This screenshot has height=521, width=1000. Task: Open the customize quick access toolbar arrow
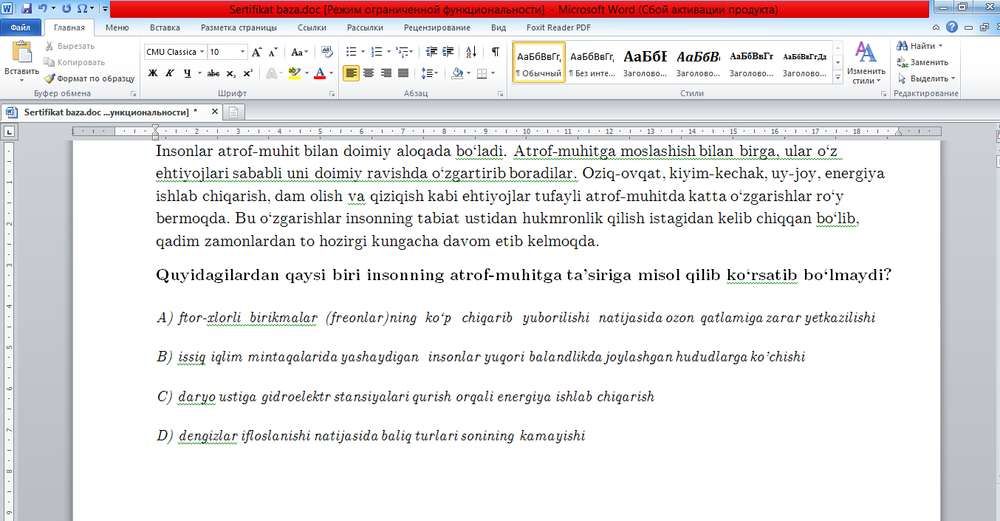(x=105, y=9)
